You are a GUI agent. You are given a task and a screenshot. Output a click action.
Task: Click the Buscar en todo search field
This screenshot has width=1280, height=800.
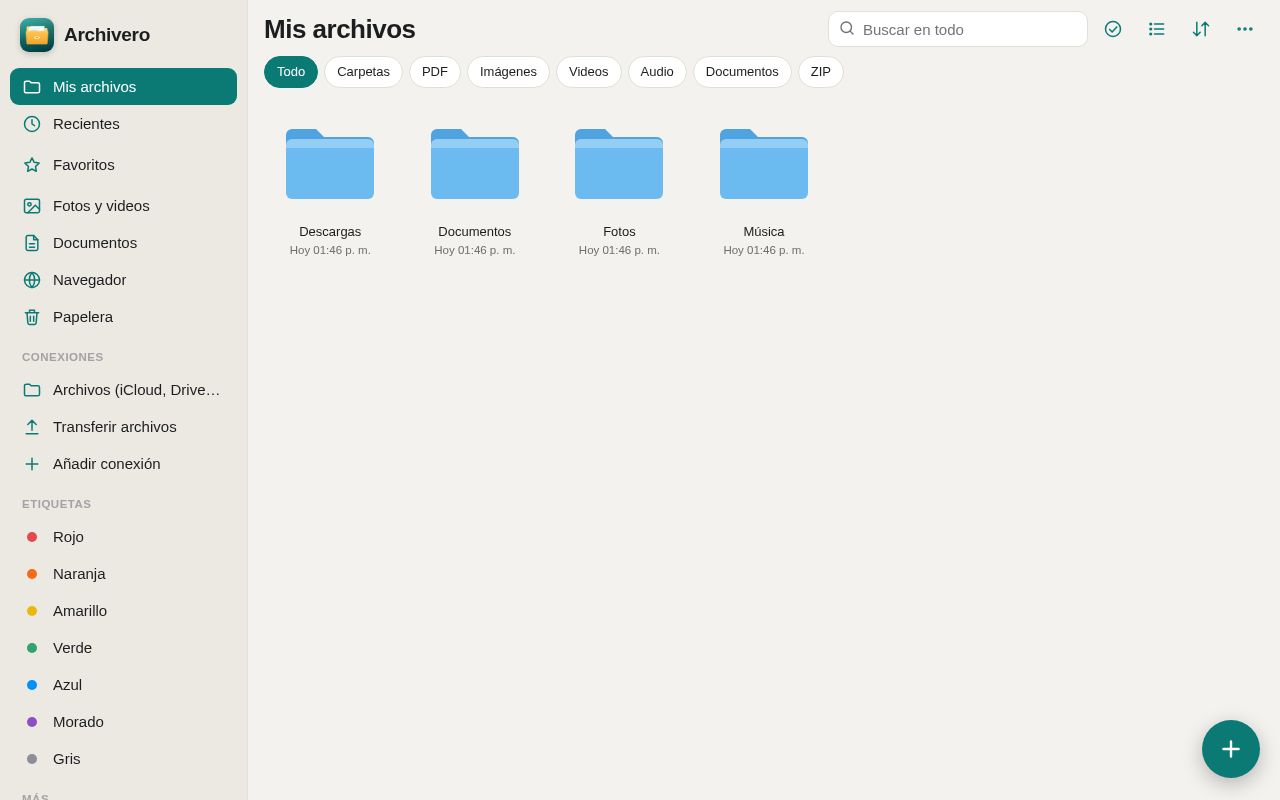point(958,29)
